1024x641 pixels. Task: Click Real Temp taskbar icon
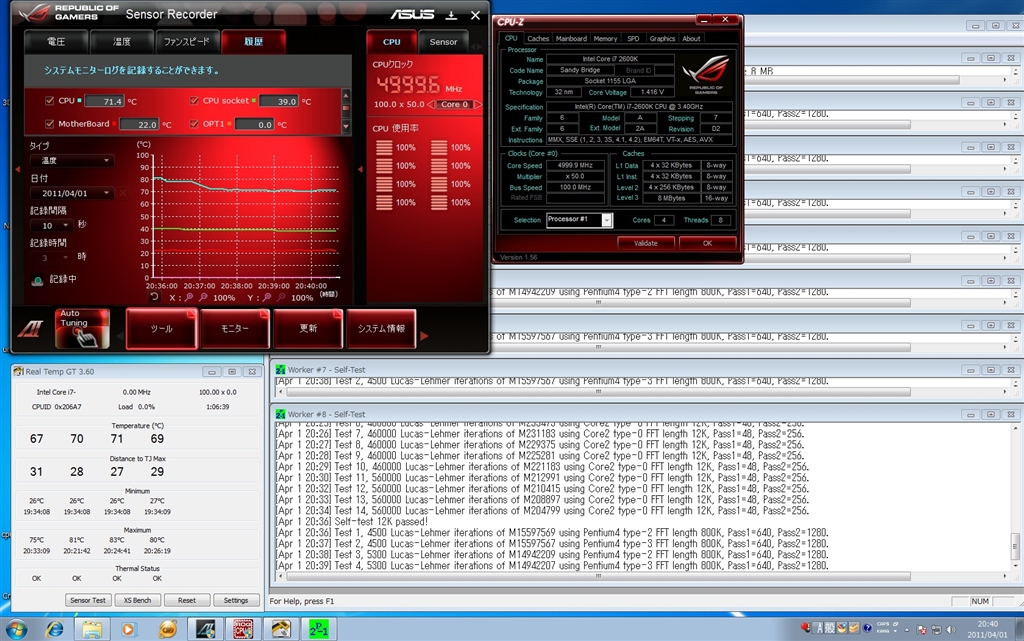pyautogui.click(x=281, y=629)
